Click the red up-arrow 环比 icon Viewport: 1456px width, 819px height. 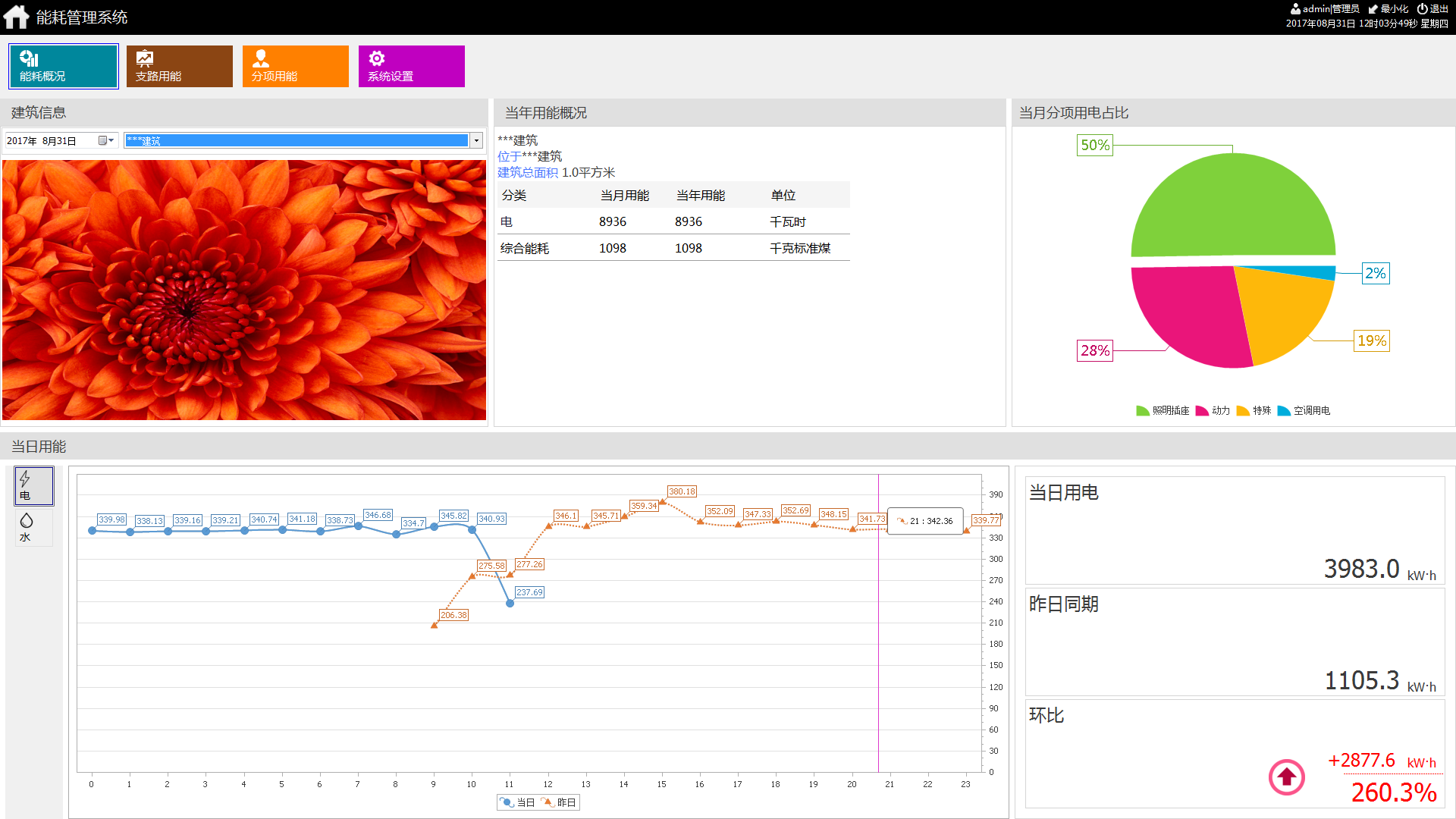coord(1286,777)
